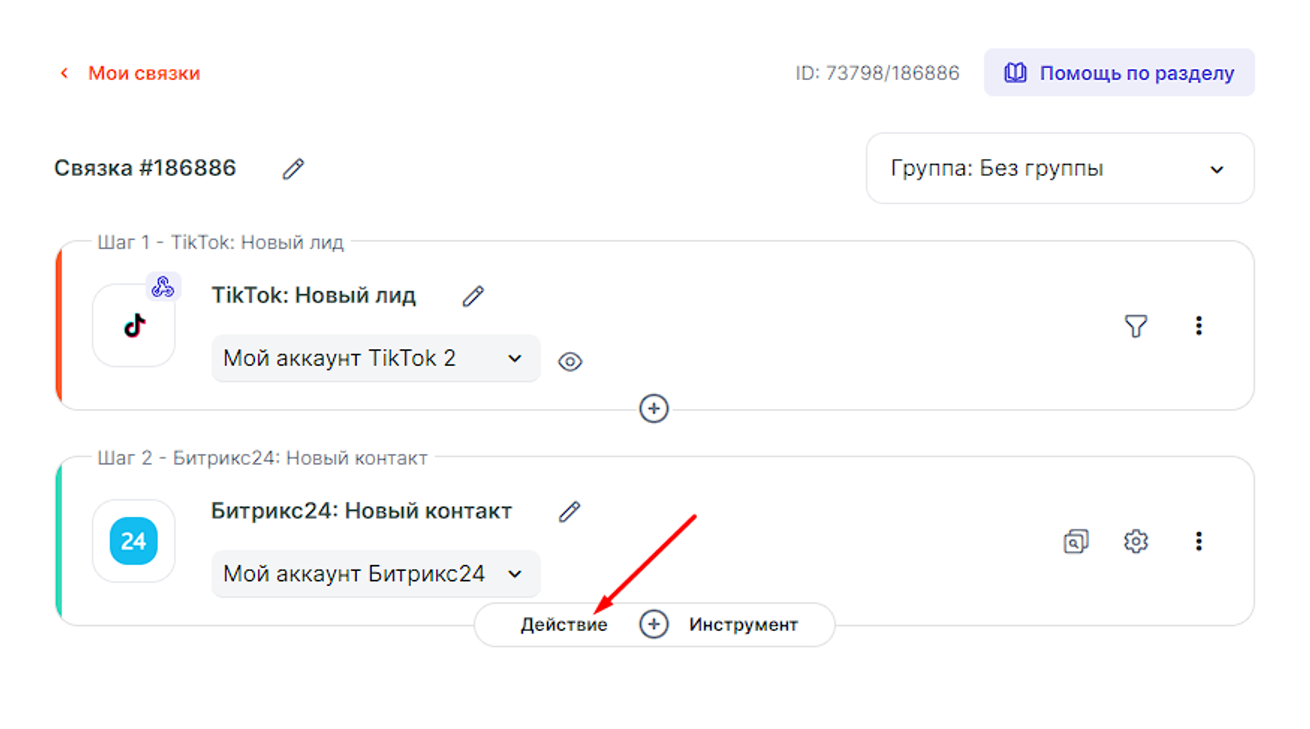1310x729 pixels.
Task: Click the webhook badge on TikTok icon
Action: (x=163, y=287)
